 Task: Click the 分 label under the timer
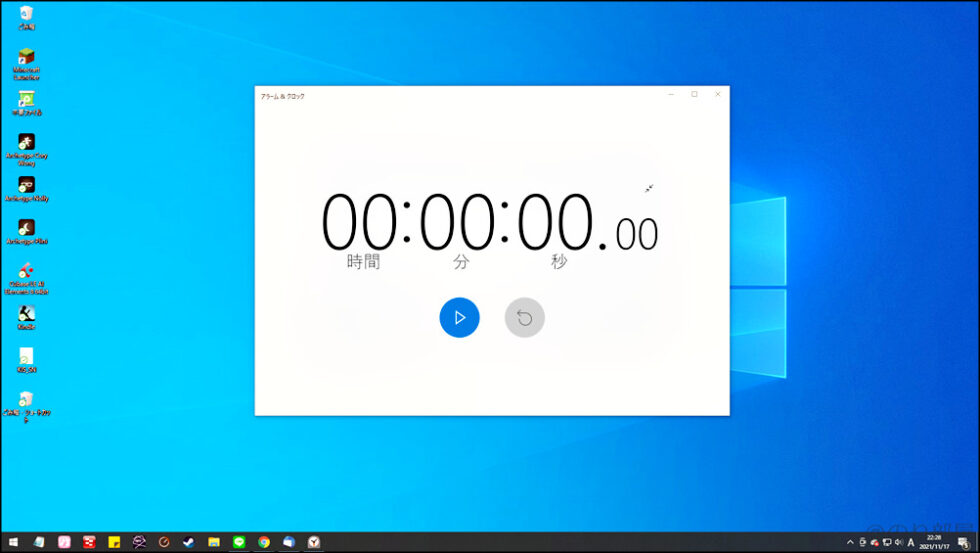point(461,261)
